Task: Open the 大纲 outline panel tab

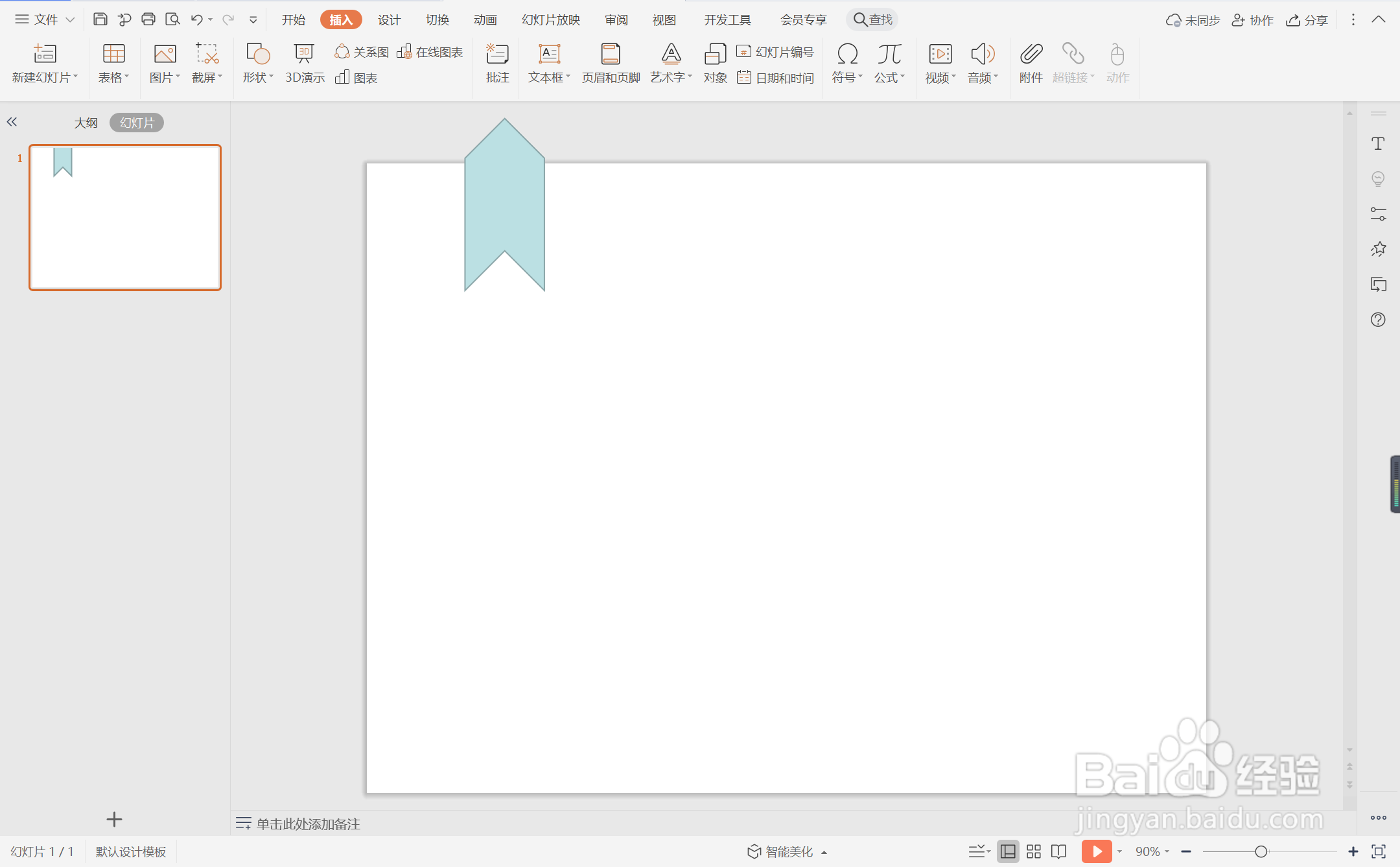Action: pos(86,123)
